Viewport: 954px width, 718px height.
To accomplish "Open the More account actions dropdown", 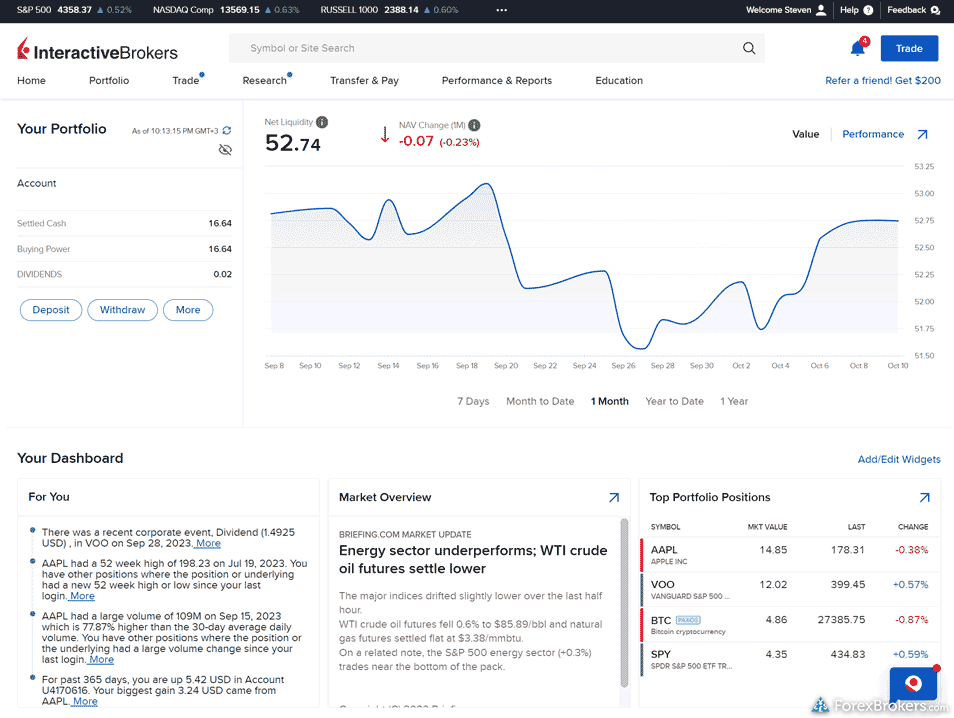I will click(x=188, y=310).
